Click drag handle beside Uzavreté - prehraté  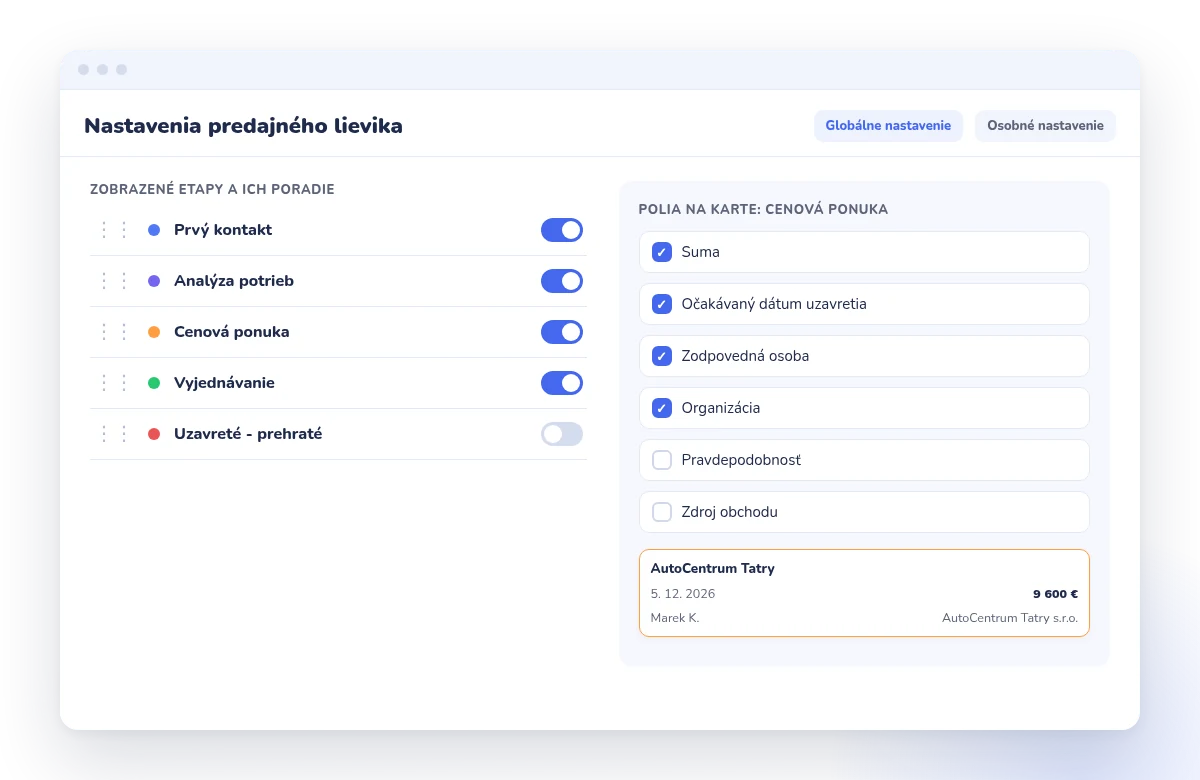114,434
